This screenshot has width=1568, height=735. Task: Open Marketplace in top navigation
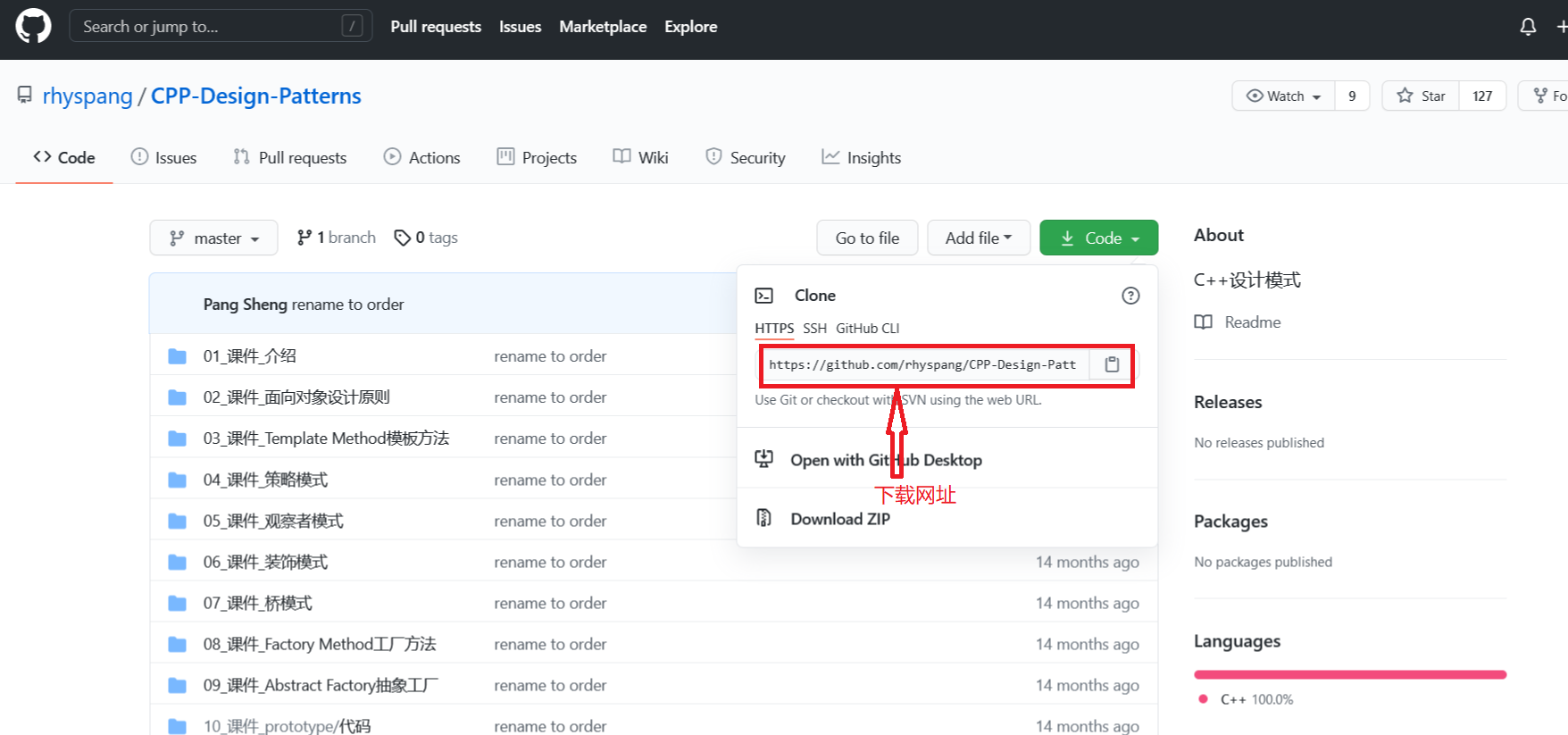603,27
